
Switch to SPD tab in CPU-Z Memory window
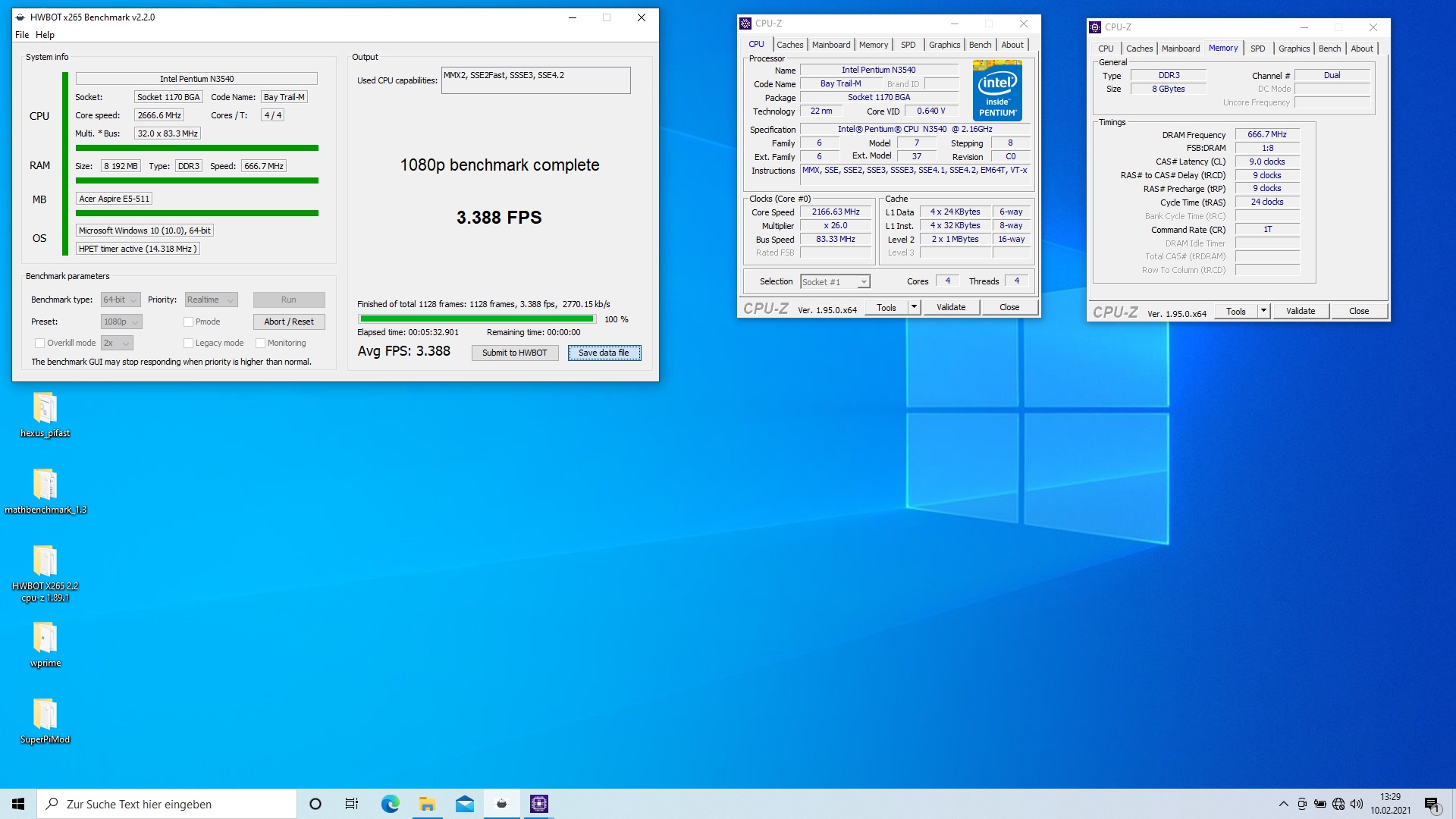(x=1257, y=49)
